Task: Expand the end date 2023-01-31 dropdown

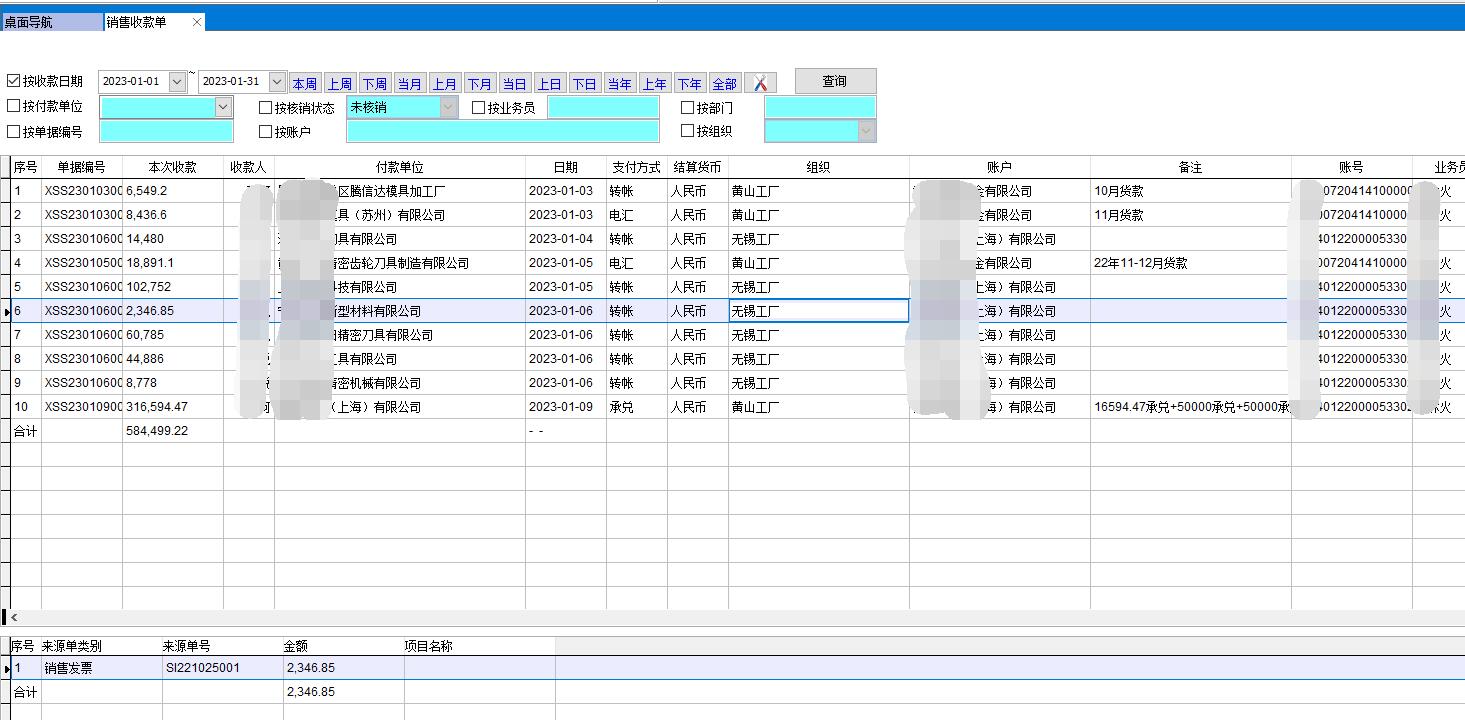Action: pyautogui.click(x=277, y=82)
